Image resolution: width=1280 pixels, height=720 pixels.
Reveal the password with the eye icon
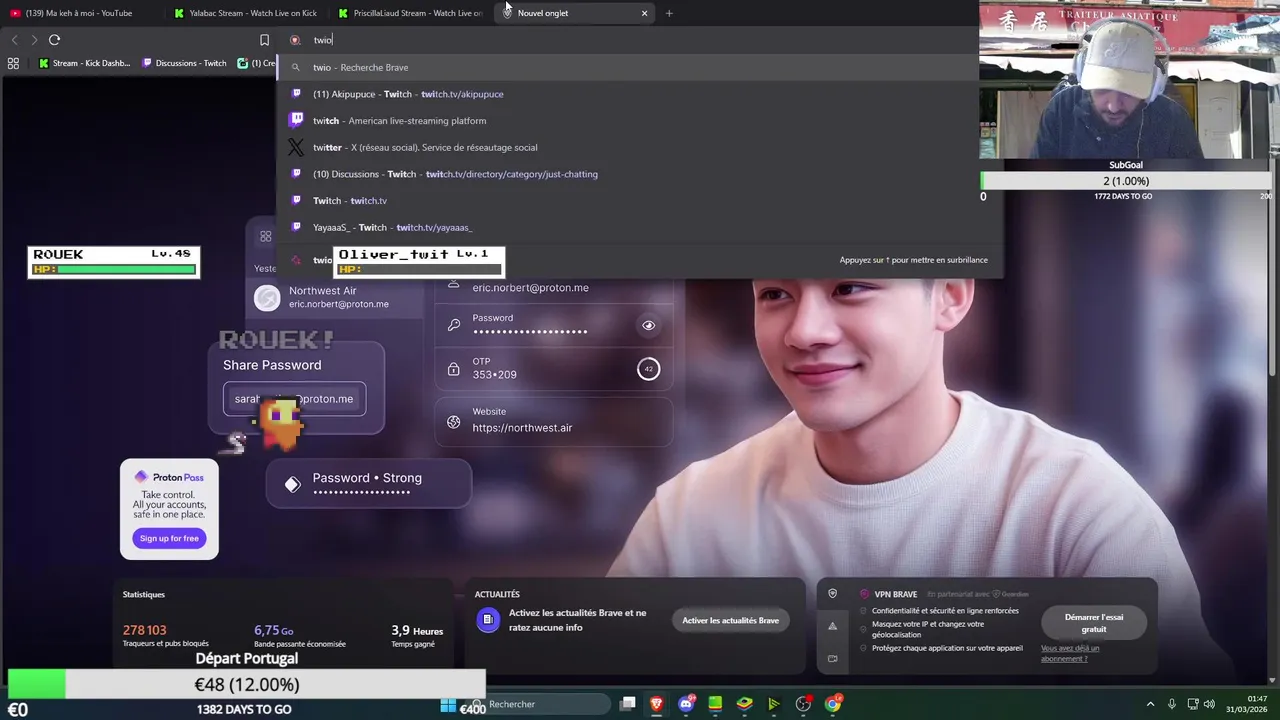[648, 325]
